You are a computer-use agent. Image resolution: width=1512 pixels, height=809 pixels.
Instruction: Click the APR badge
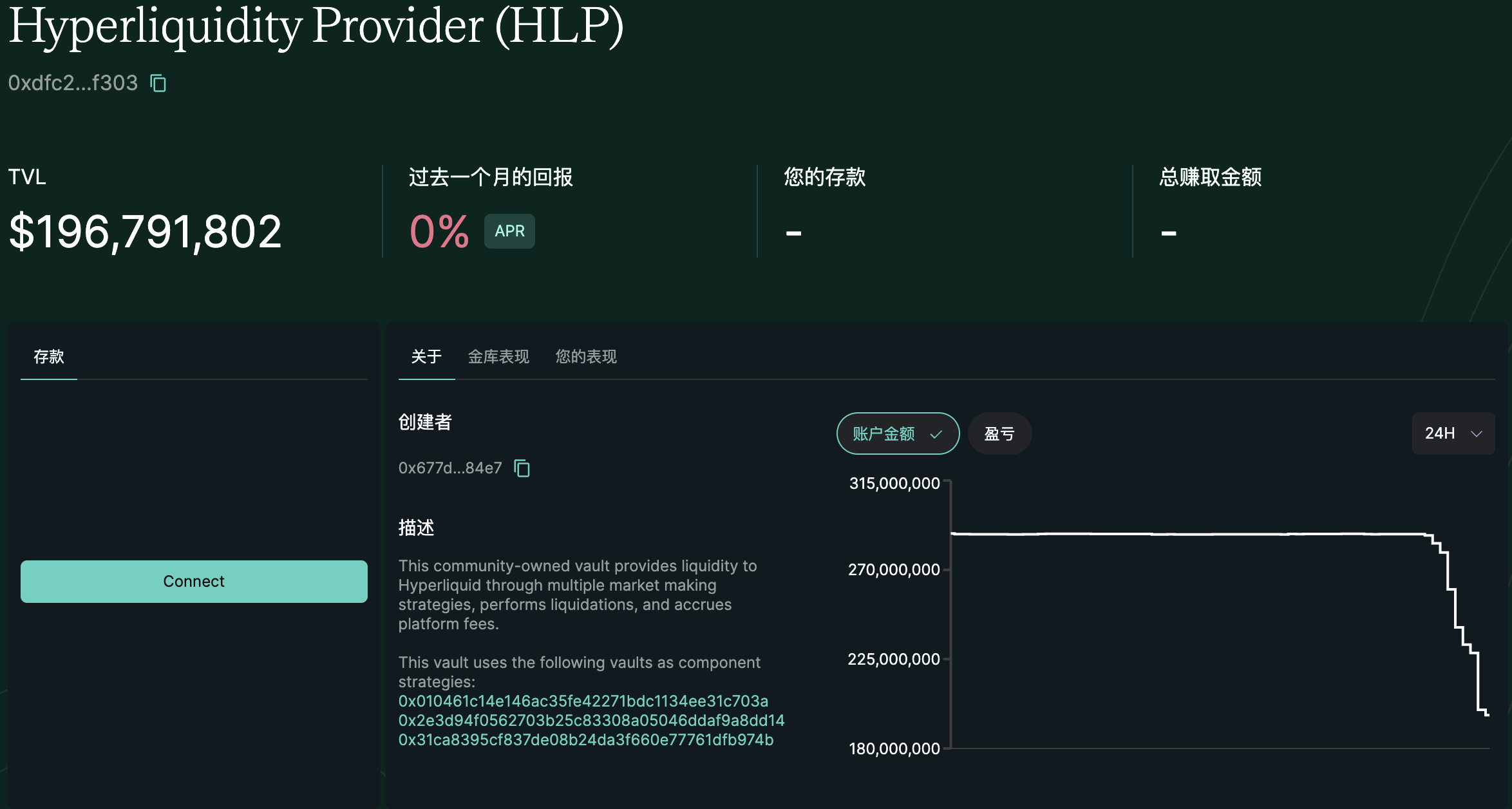point(509,231)
